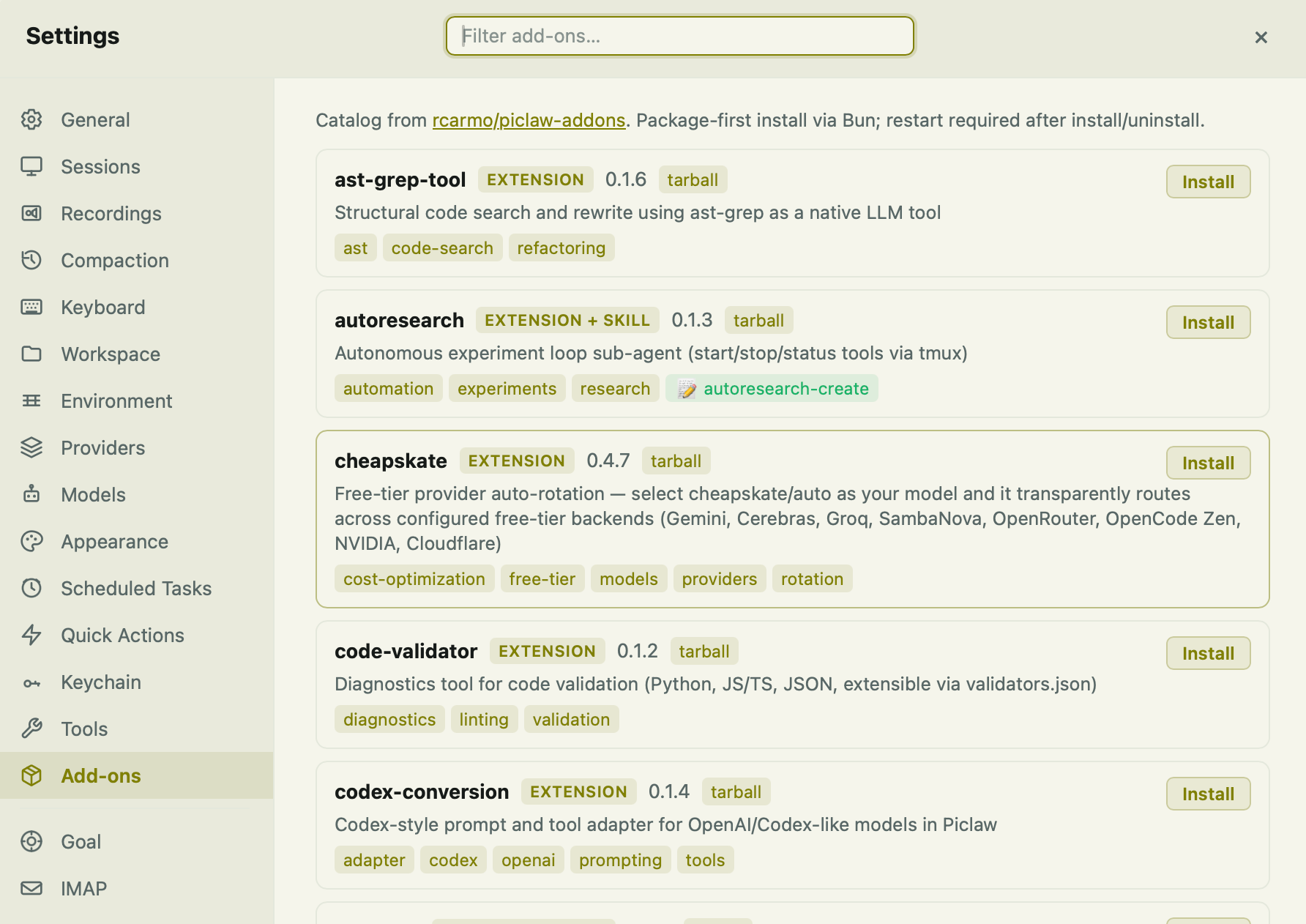The width and height of the screenshot is (1306, 924).
Task: Open Scheduled Tasks settings
Action: tap(137, 588)
